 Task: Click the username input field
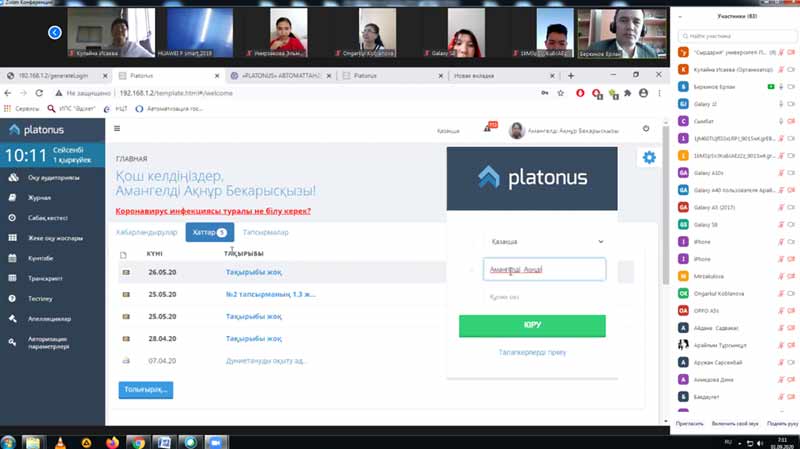(x=544, y=269)
